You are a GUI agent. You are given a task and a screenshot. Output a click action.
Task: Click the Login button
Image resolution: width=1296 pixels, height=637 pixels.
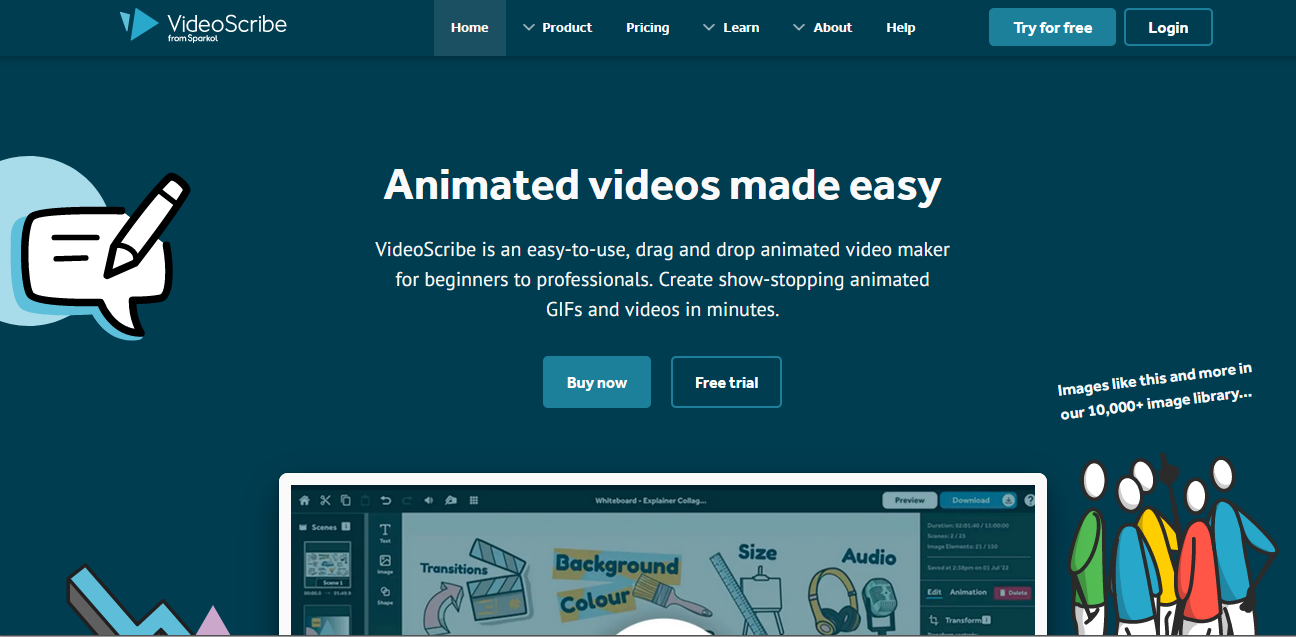point(1168,27)
